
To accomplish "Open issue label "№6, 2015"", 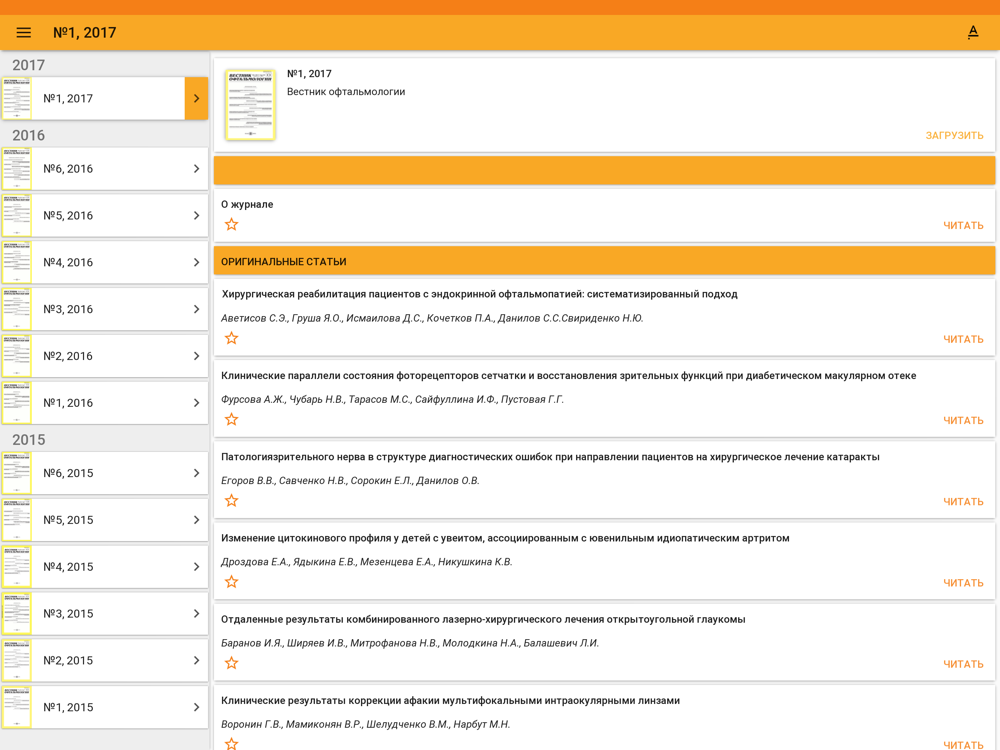I will (x=68, y=473).
